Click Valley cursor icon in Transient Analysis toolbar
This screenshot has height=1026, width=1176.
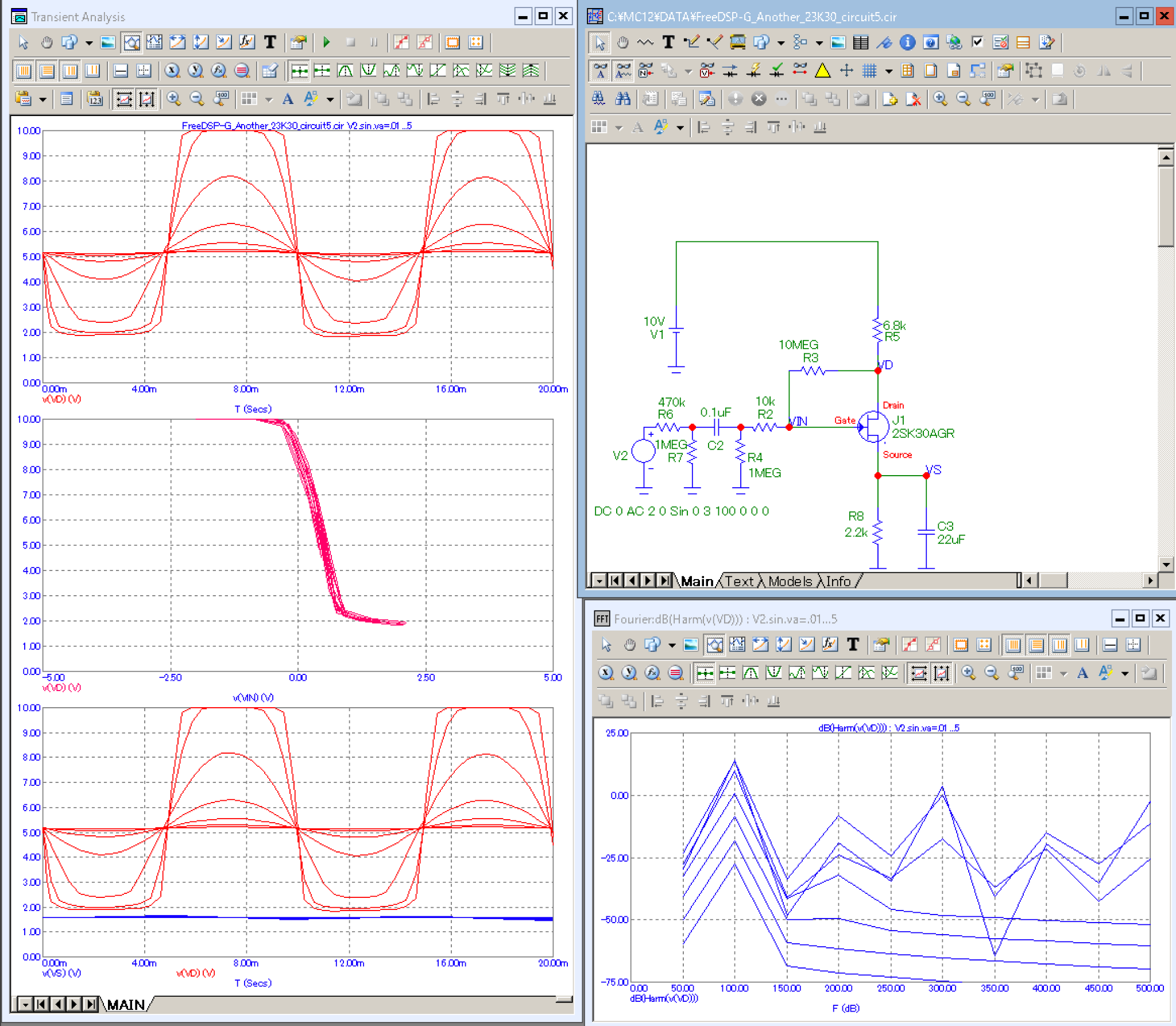coord(369,71)
